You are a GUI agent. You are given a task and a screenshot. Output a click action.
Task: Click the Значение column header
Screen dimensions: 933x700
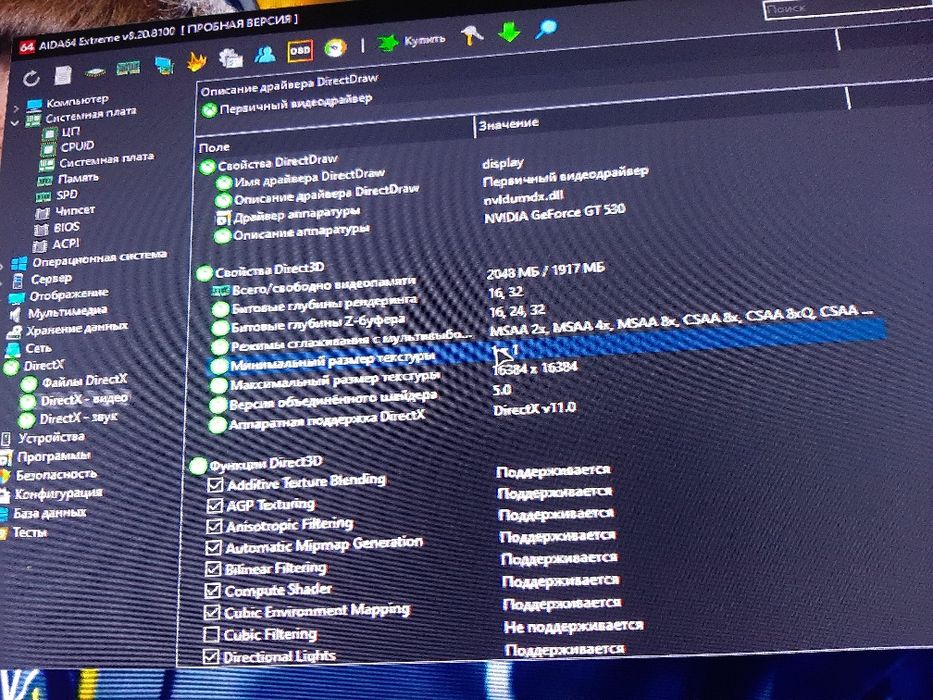(x=509, y=124)
